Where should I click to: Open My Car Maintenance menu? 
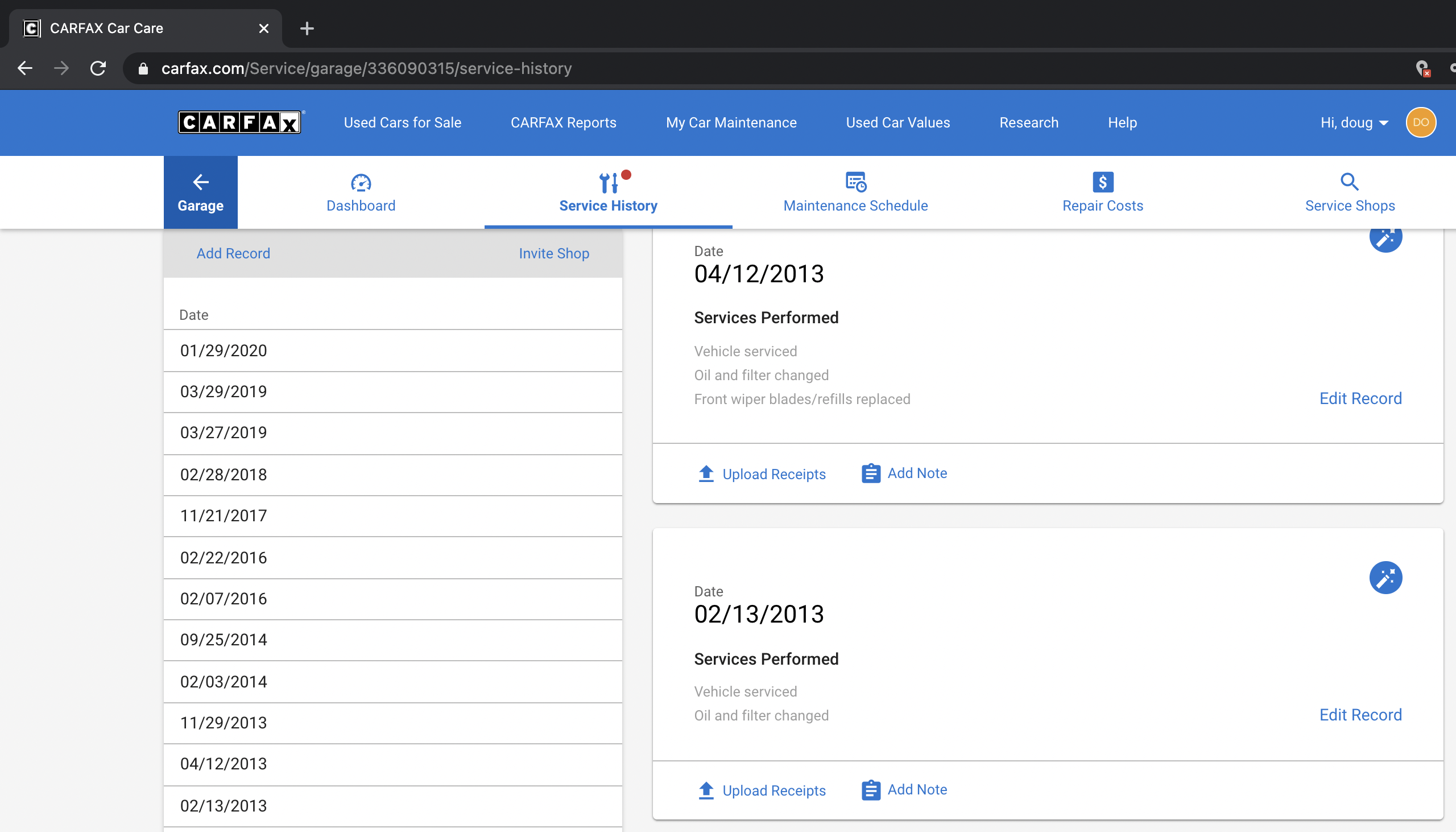point(731,122)
